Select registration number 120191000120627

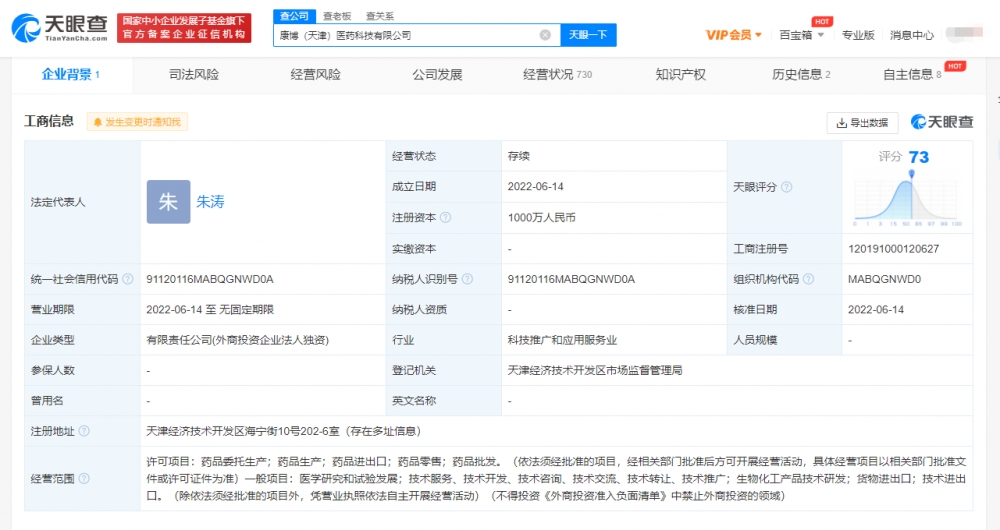(893, 249)
